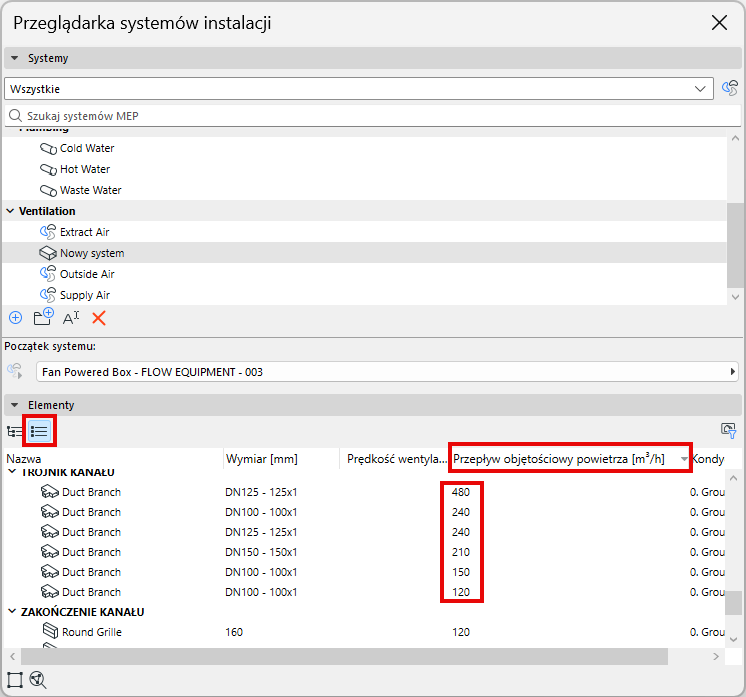Switch to tree view of elements
The image size is (746, 697).
coord(15,432)
